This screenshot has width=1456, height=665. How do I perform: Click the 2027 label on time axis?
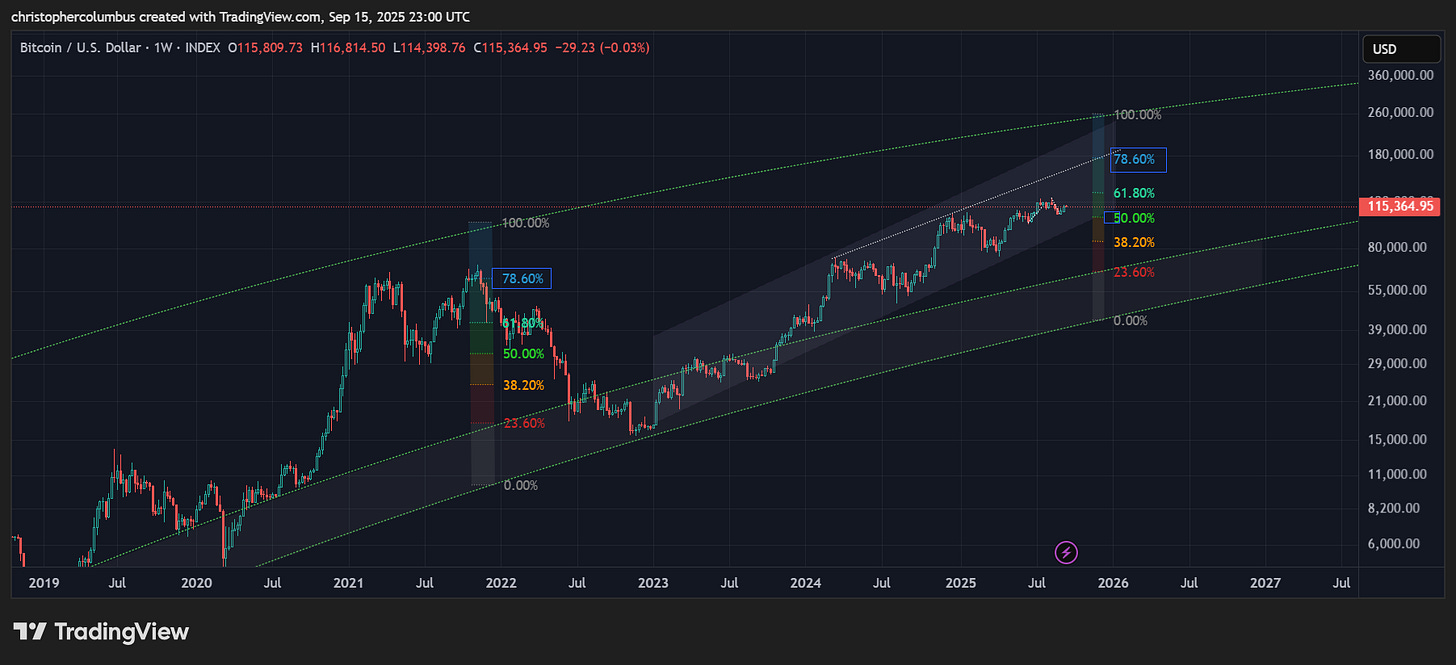(x=1265, y=582)
